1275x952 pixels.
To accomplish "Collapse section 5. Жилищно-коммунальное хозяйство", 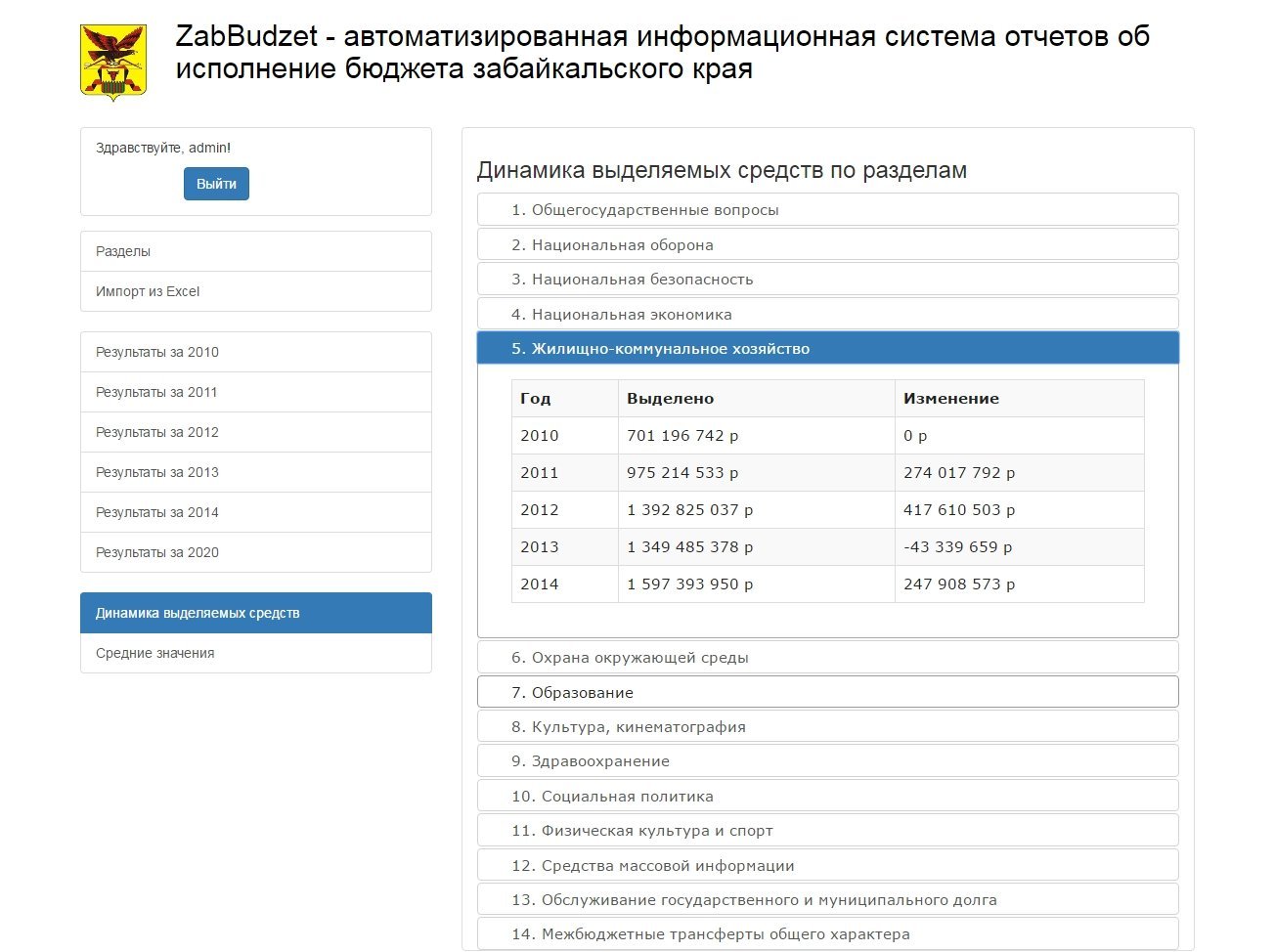I will click(x=827, y=349).
